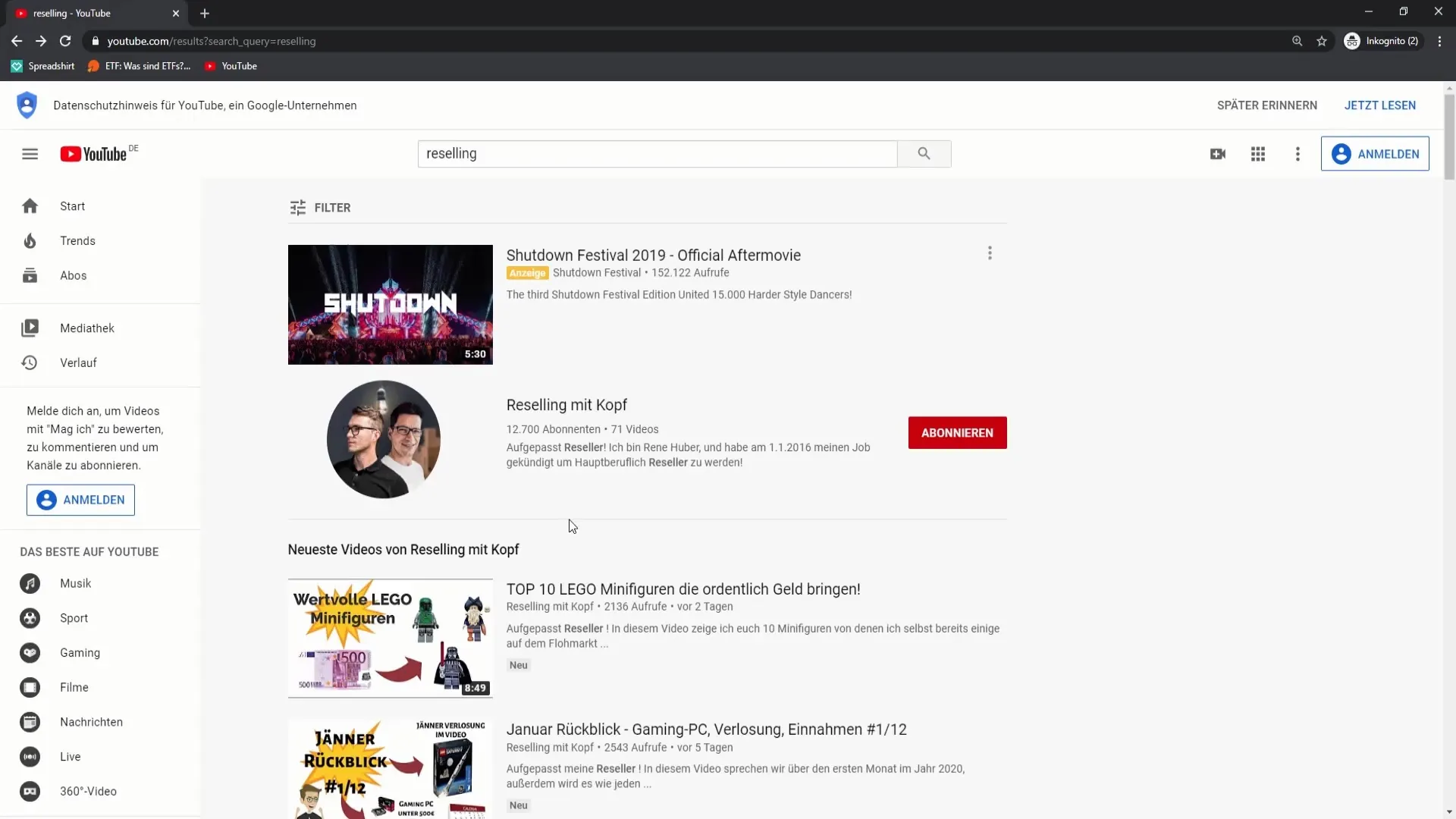Bookmark page with star icon
The image size is (1456, 819).
(1322, 41)
